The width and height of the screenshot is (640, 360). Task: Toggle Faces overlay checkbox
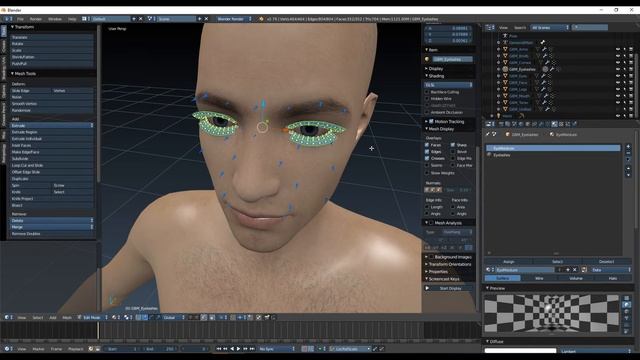coord(427,145)
